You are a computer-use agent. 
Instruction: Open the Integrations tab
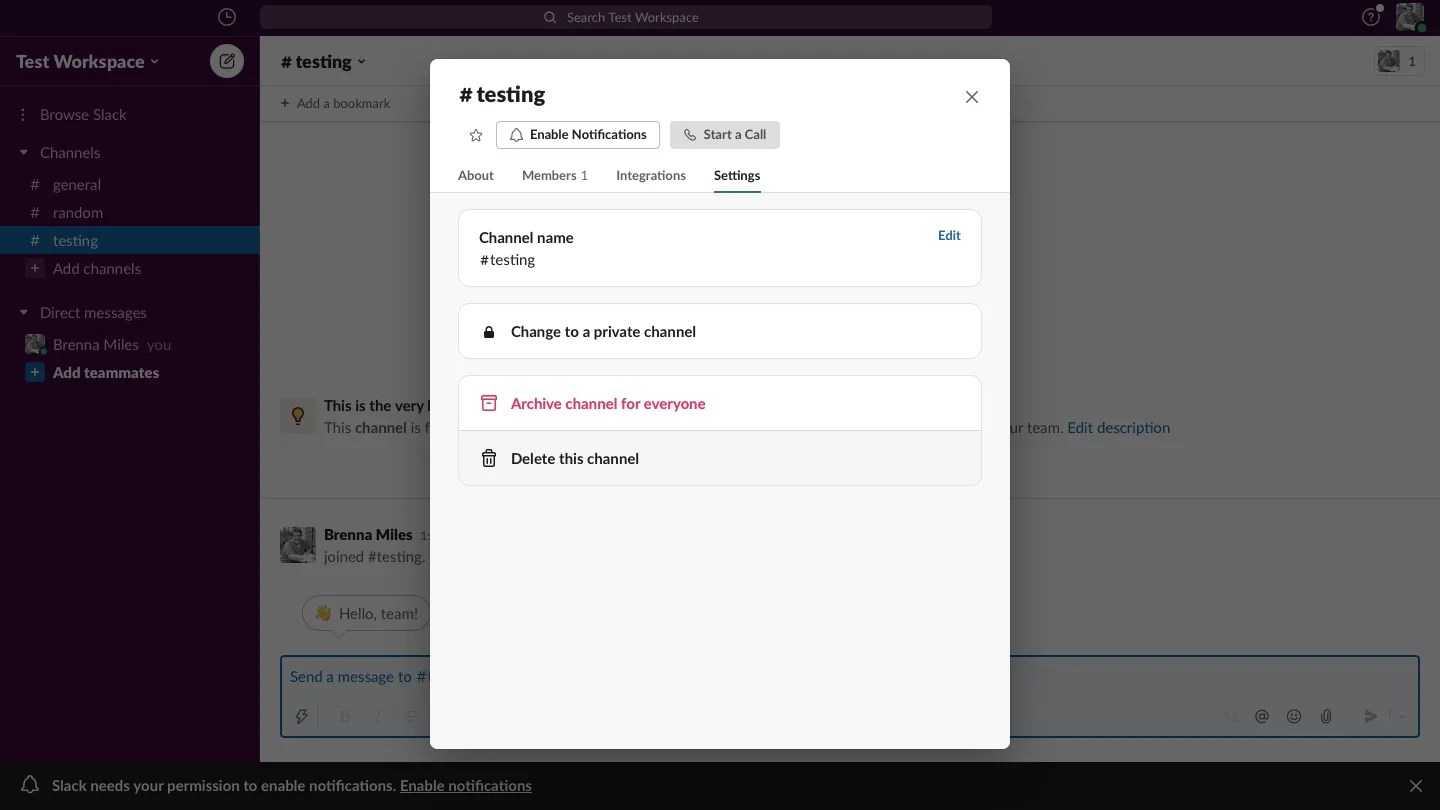tap(650, 175)
